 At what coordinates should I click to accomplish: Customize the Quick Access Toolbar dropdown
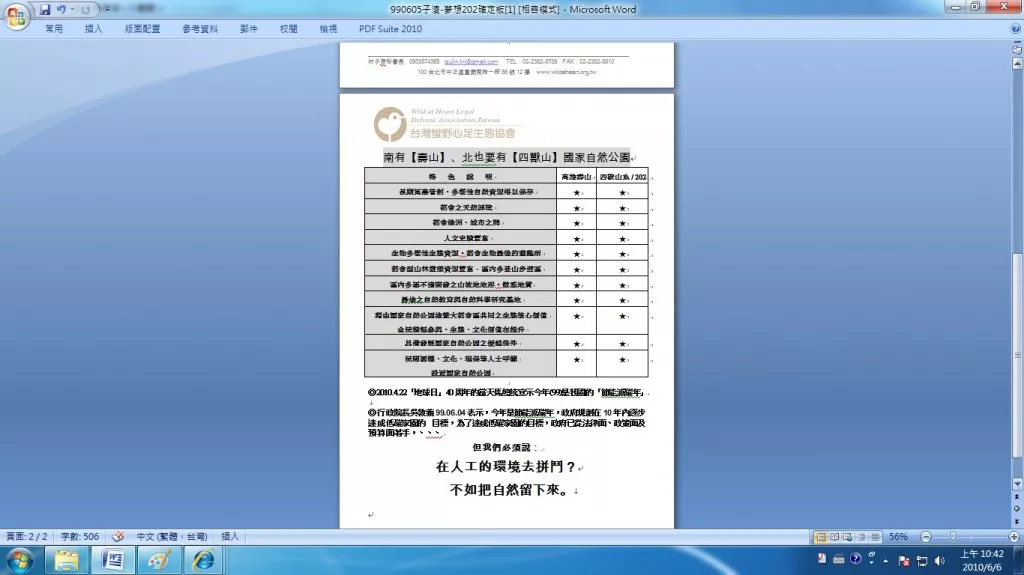[107, 9]
